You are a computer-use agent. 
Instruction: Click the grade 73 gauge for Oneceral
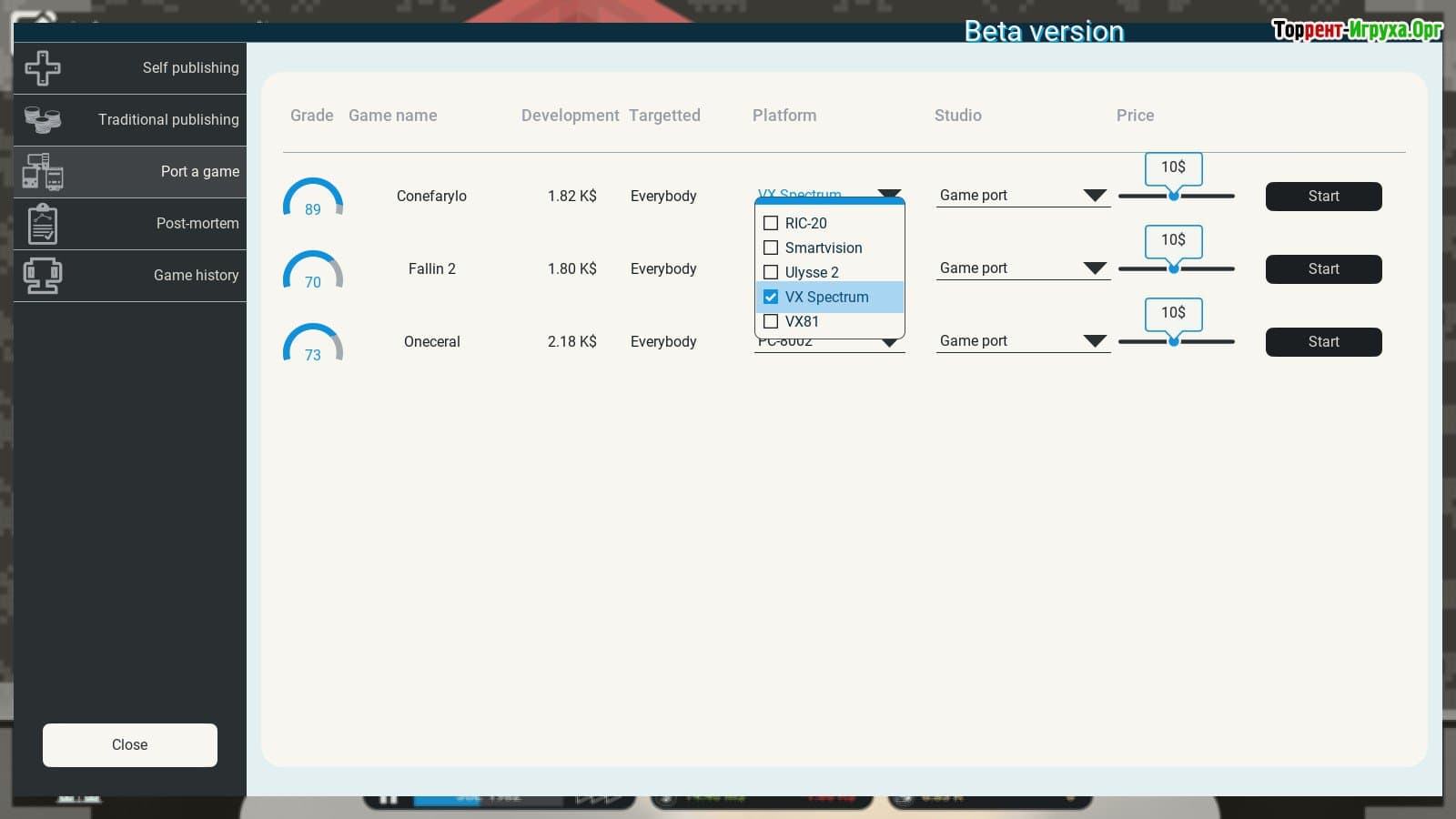pos(312,343)
